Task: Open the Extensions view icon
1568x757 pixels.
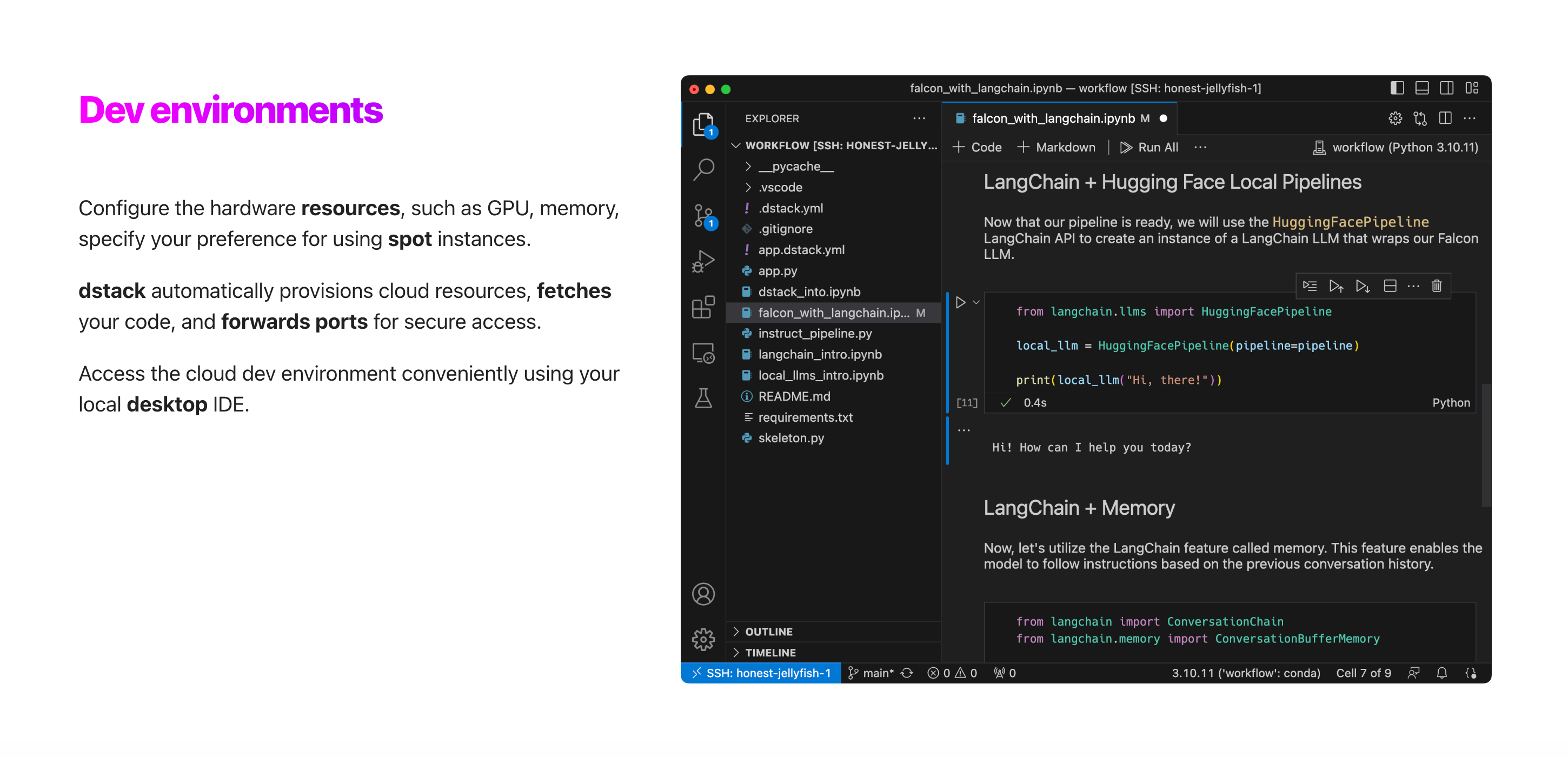Action: tap(703, 307)
